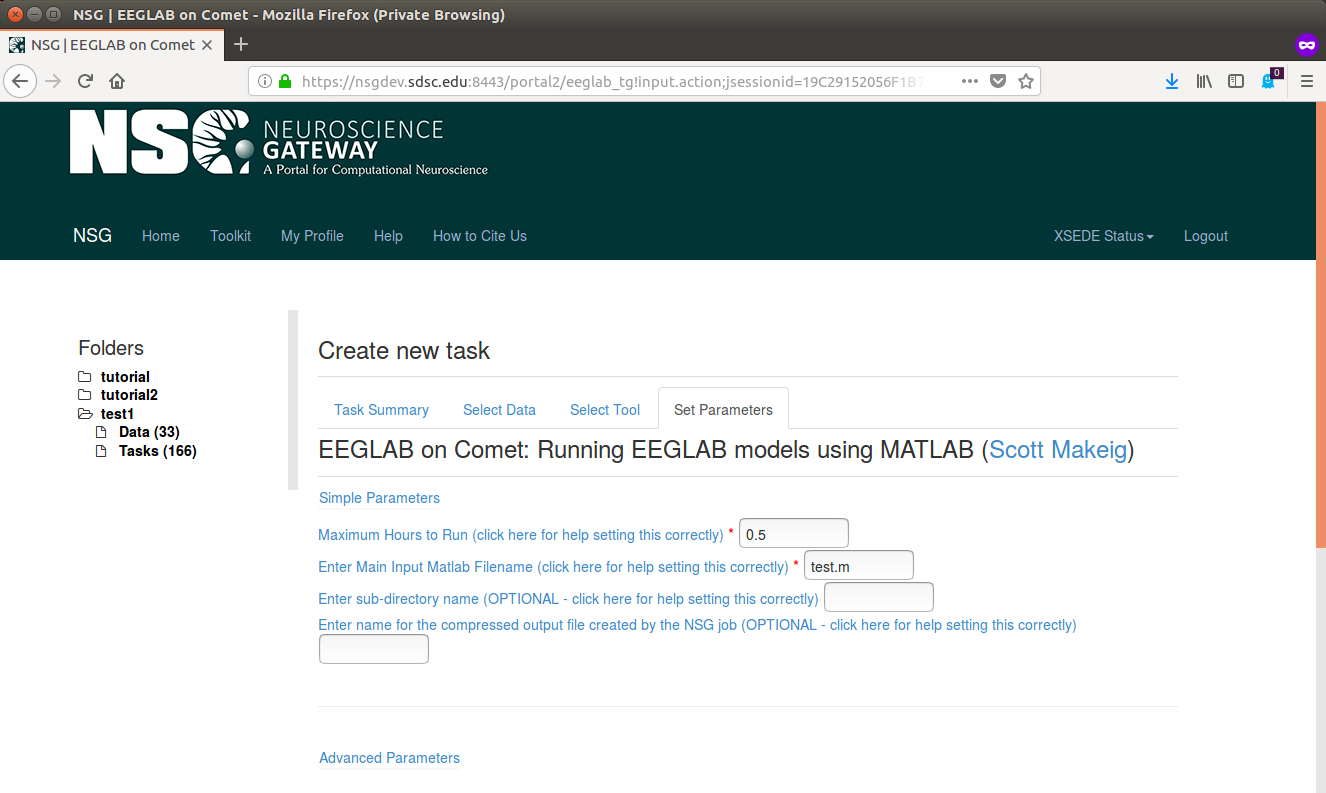Image resolution: width=1326 pixels, height=793 pixels.
Task: Open the Firefox home page button
Action: tap(117, 81)
